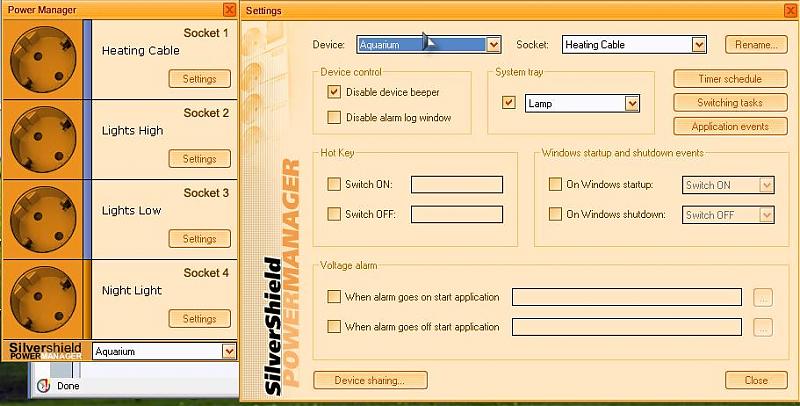Toggle the Socket 3 Lights Low outlet icon
The image size is (800, 406).
[43, 219]
